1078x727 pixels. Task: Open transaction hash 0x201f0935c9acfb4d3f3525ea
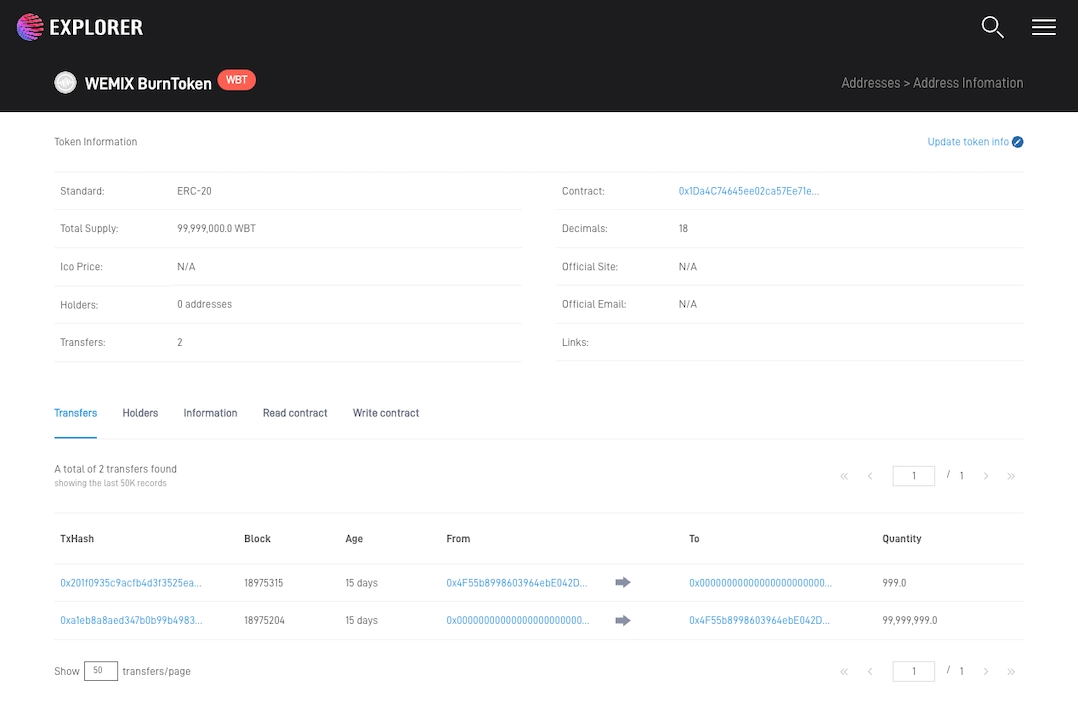[131, 583]
